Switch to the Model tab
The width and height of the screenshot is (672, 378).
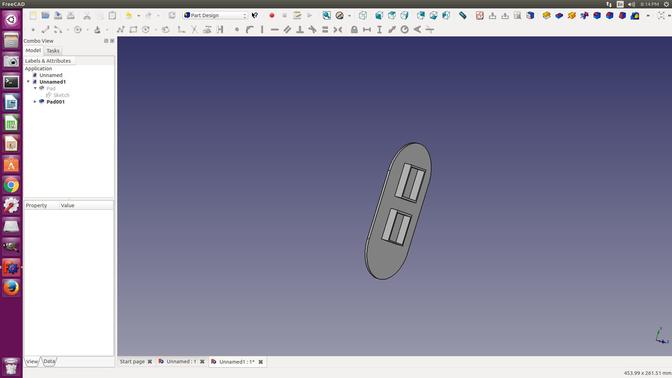[33, 51]
